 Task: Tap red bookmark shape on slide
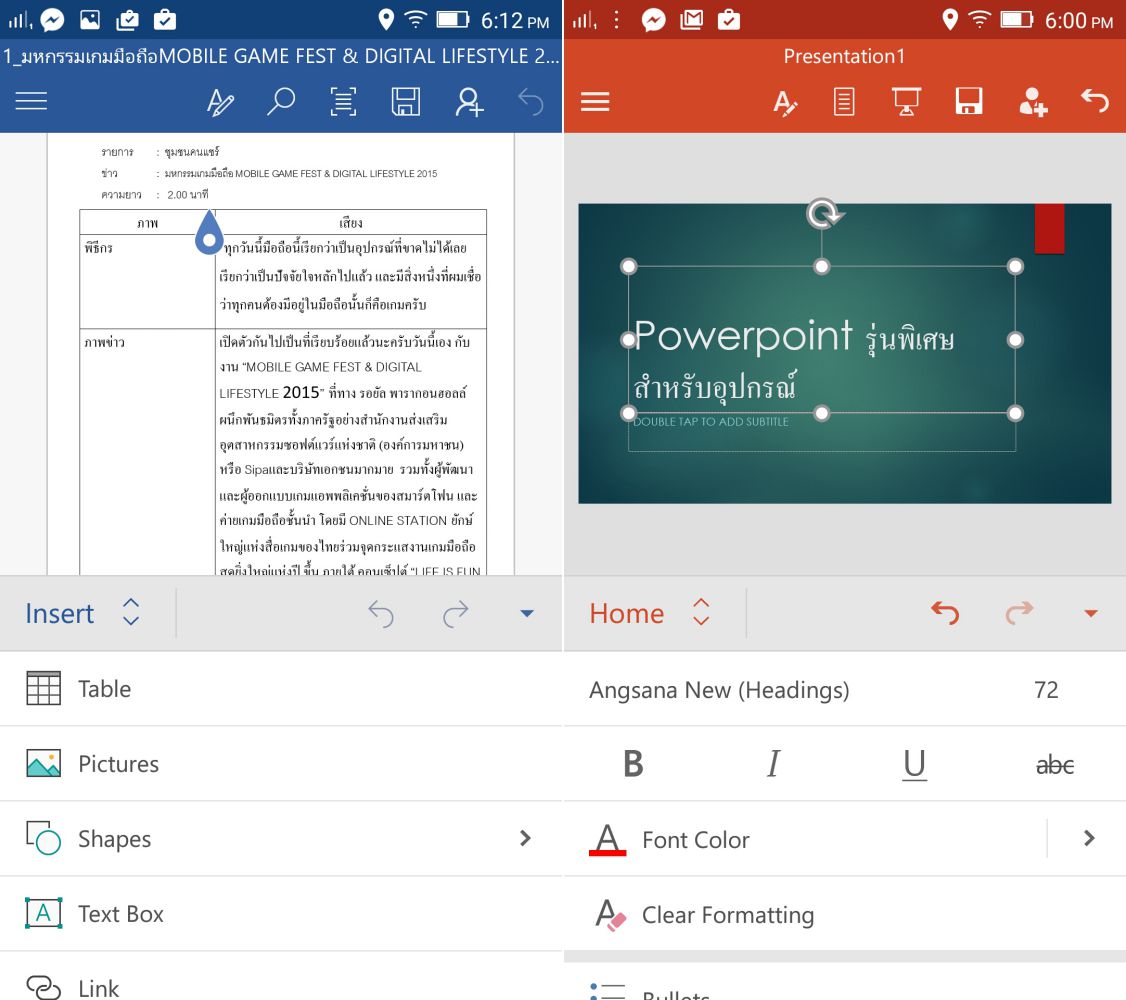(1049, 228)
